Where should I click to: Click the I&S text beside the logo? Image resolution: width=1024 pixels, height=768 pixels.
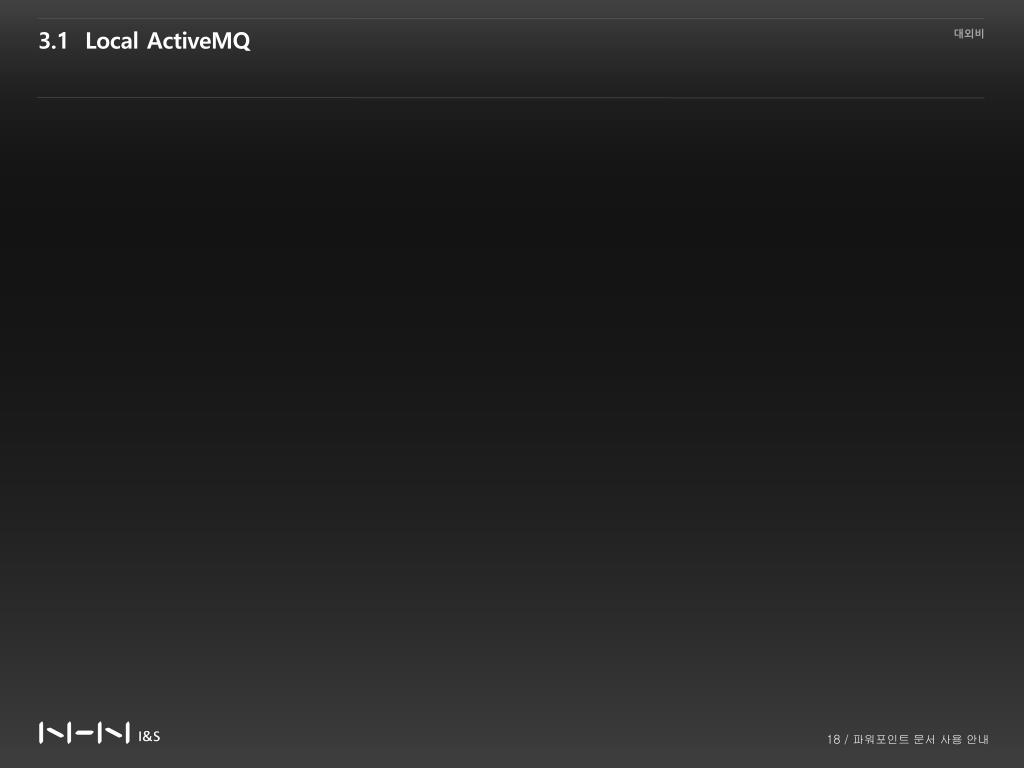[149, 736]
